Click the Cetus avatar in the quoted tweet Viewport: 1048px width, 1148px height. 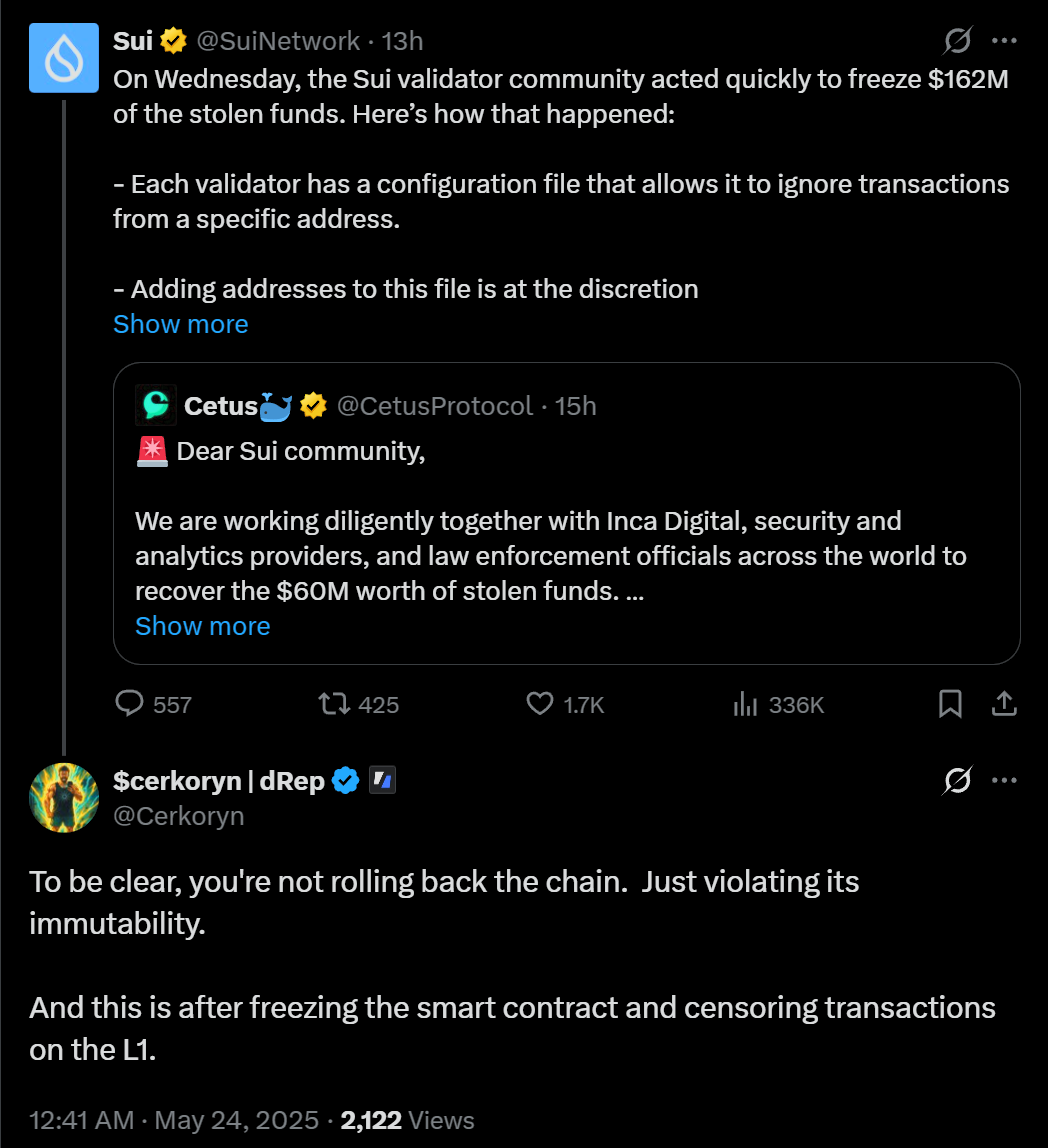tap(156, 405)
